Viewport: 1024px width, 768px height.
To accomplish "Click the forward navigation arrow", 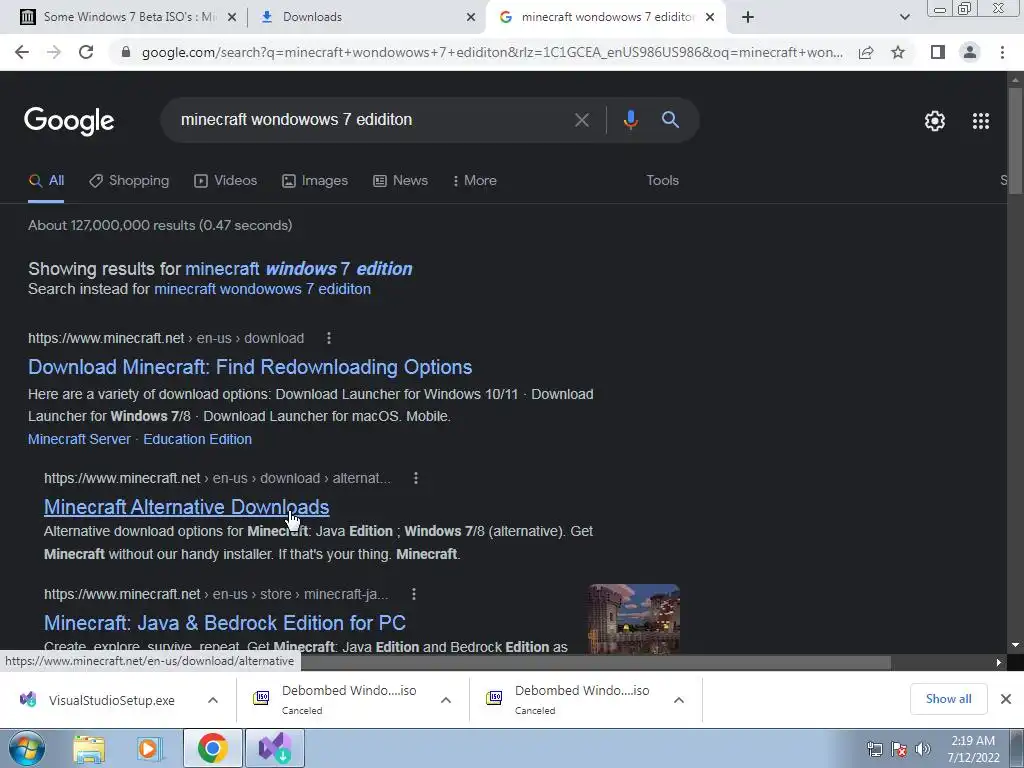I will pyautogui.click(x=54, y=52).
